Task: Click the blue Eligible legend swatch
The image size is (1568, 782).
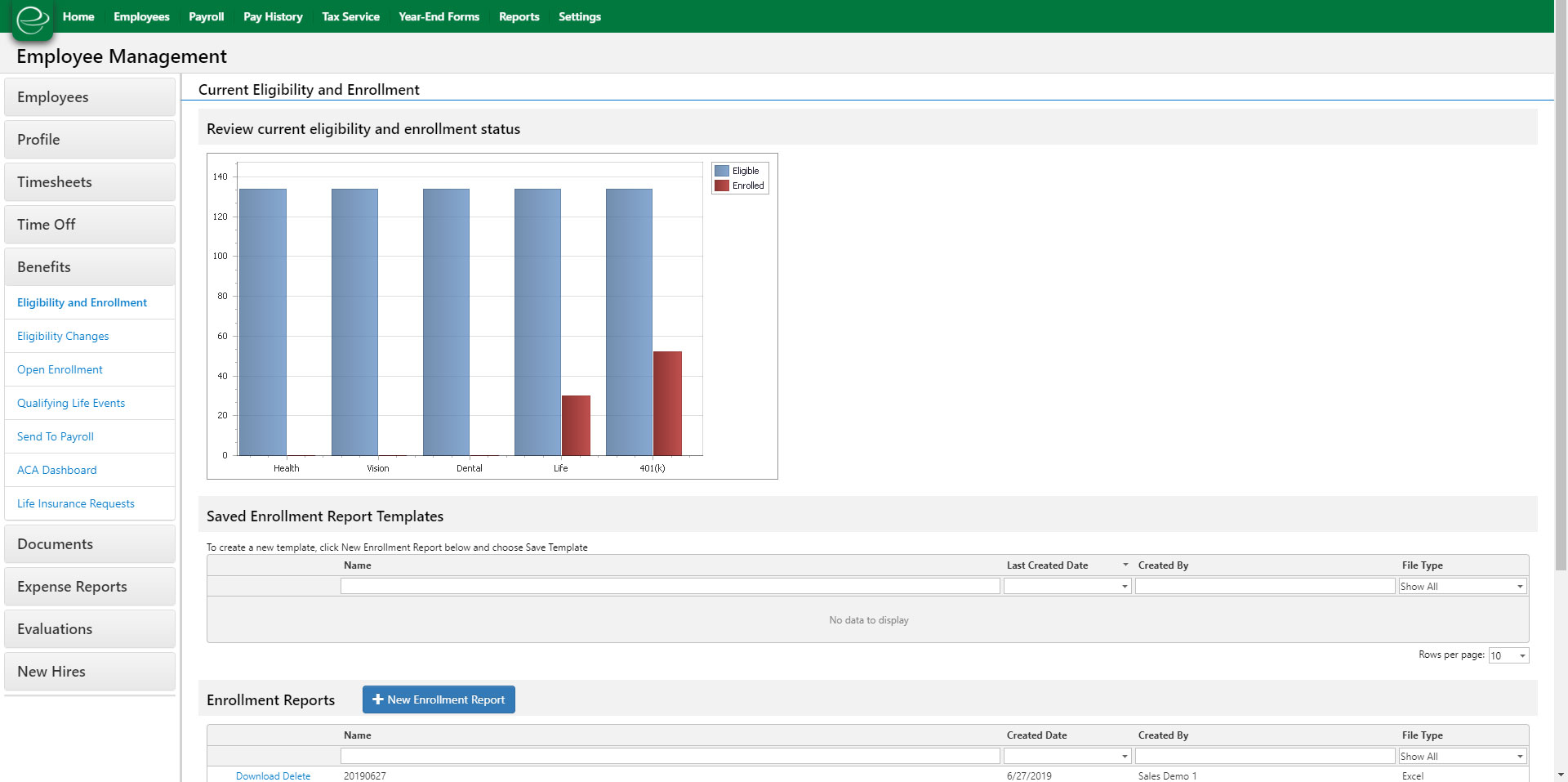Action: click(721, 171)
